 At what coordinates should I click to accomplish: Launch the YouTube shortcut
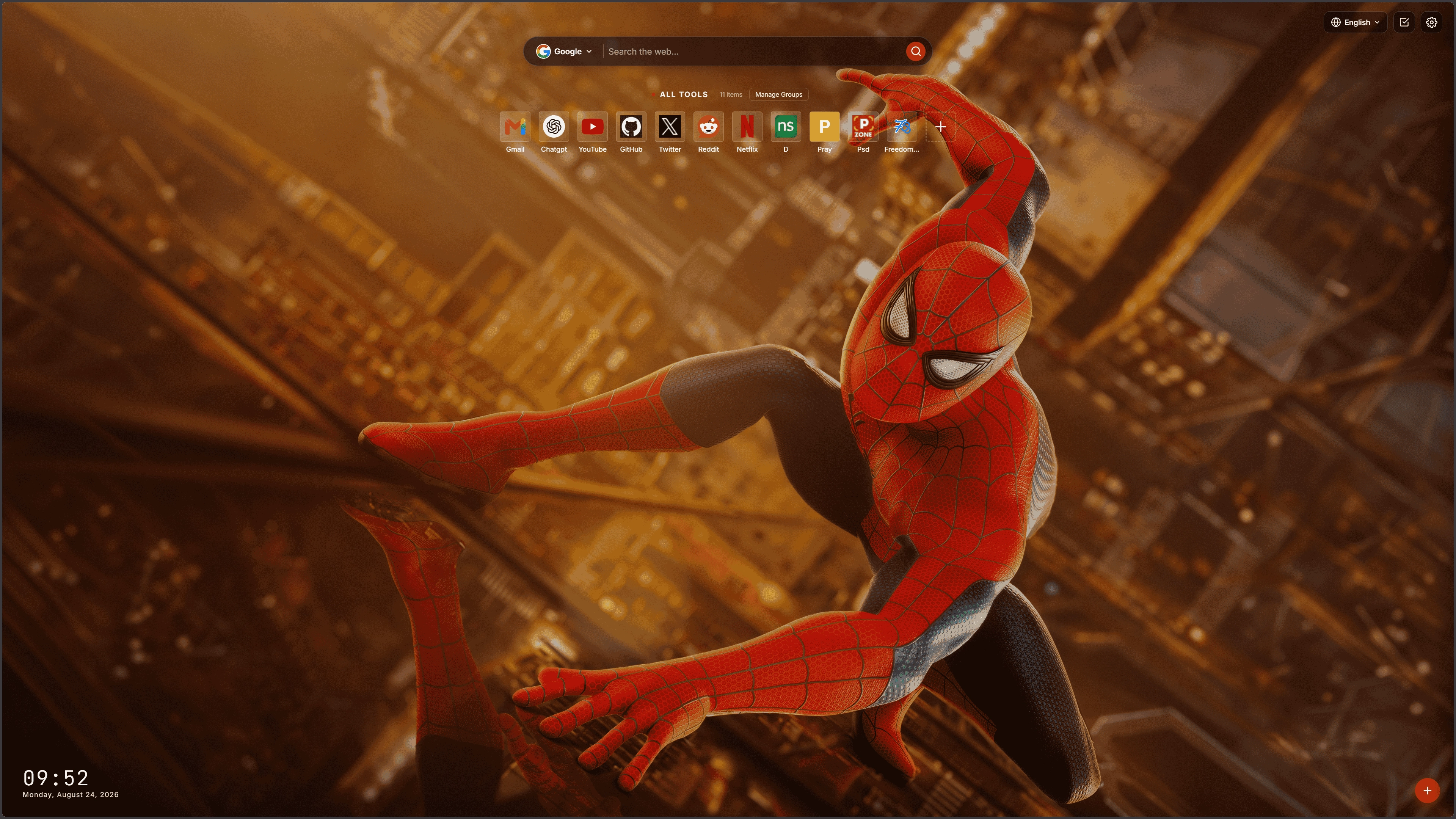(592, 127)
